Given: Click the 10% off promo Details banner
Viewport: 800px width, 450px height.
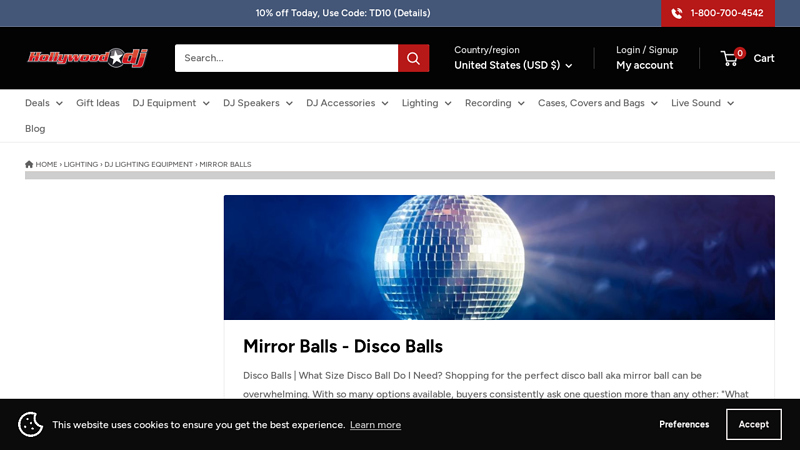Looking at the screenshot, I should [x=343, y=13].
